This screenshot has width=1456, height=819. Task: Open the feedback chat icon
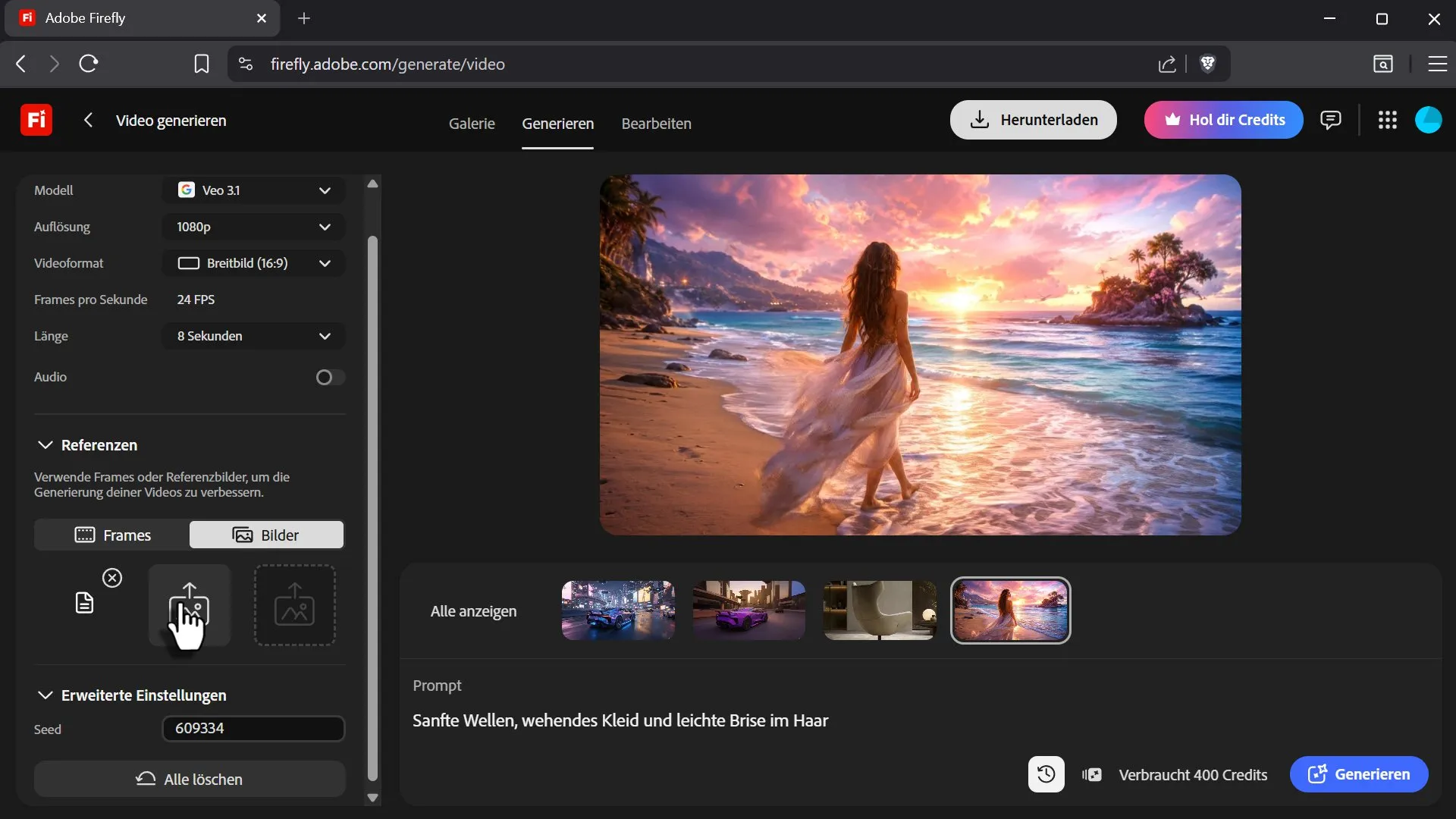tap(1330, 120)
